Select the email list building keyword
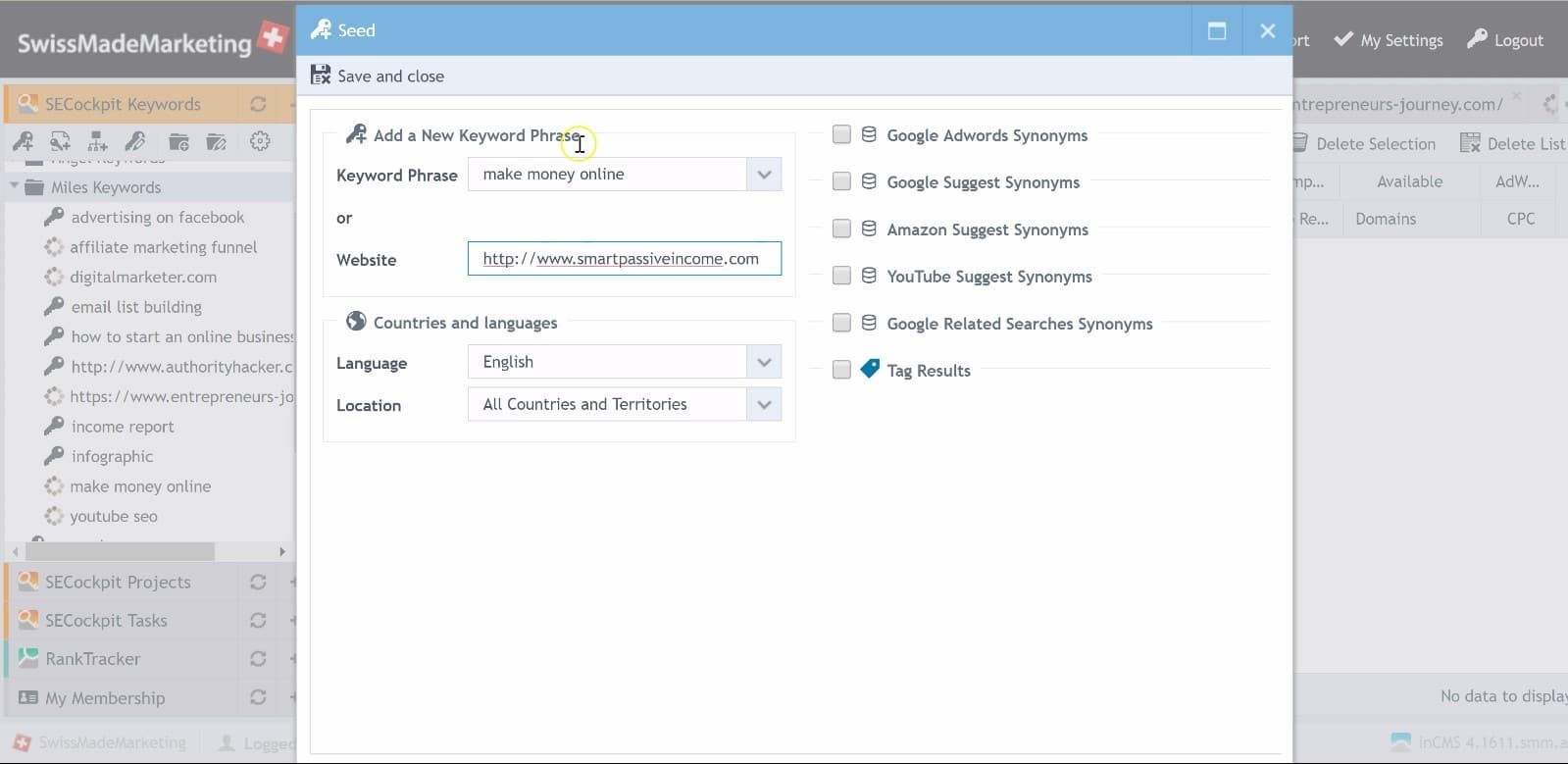 [136, 307]
